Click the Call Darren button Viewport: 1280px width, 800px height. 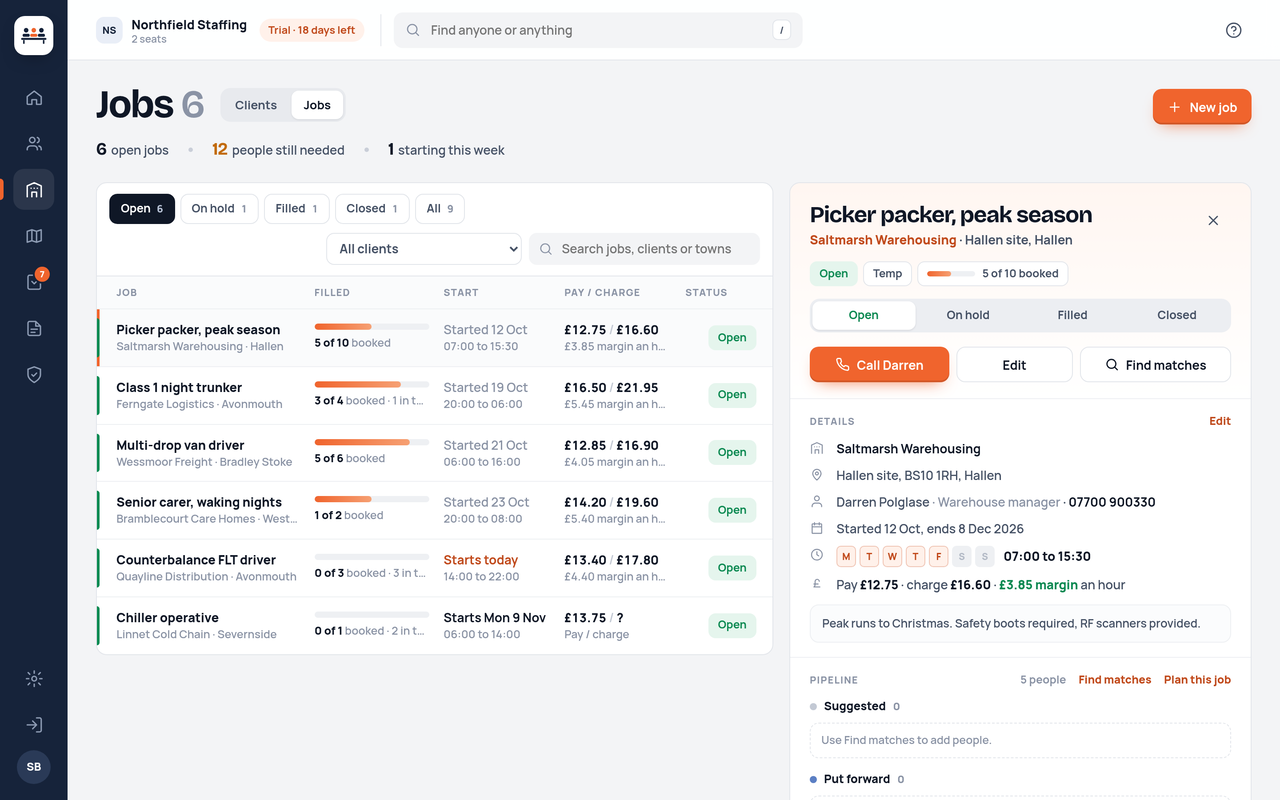[879, 365]
